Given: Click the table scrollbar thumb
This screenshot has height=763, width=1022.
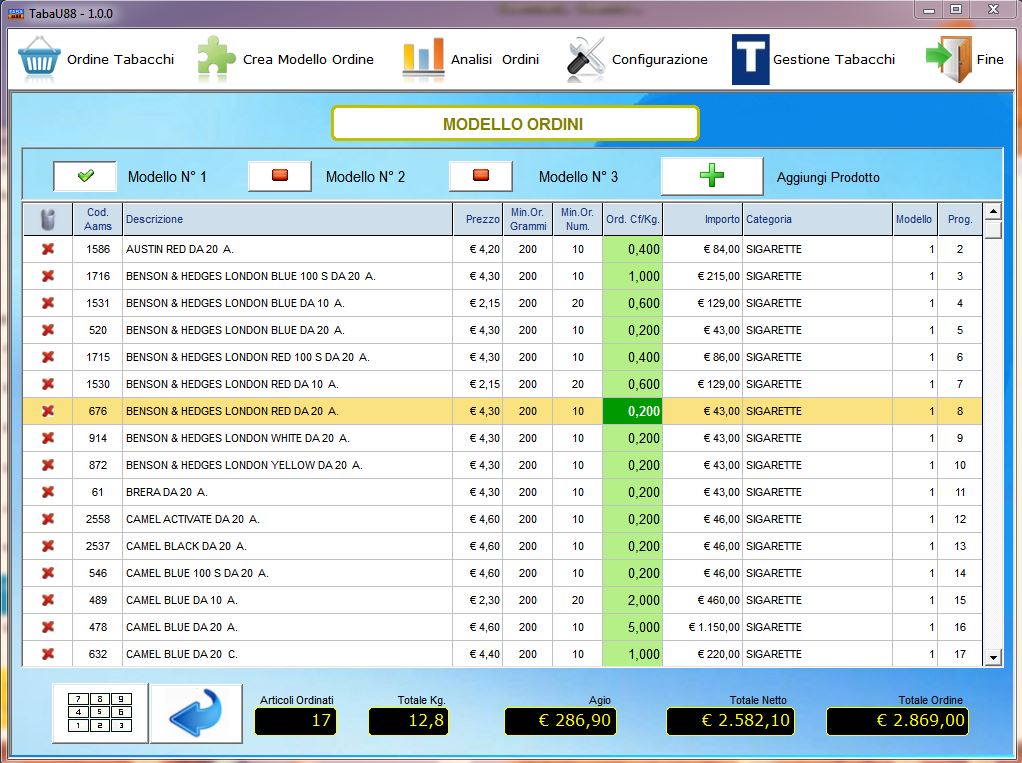Looking at the screenshot, I should [992, 230].
